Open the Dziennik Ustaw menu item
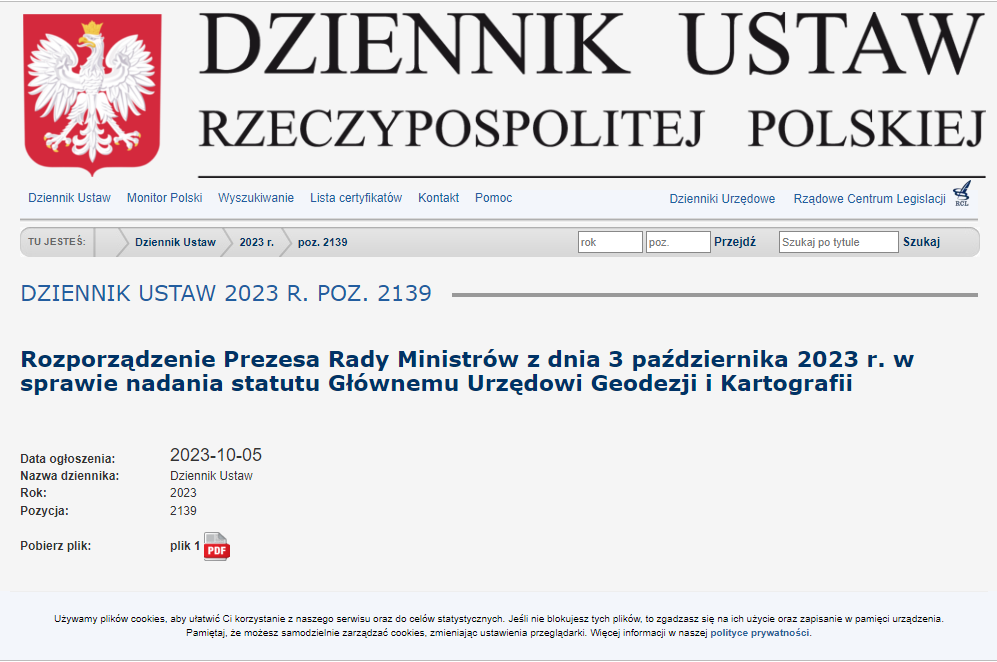This screenshot has width=997, height=662. click(x=69, y=198)
